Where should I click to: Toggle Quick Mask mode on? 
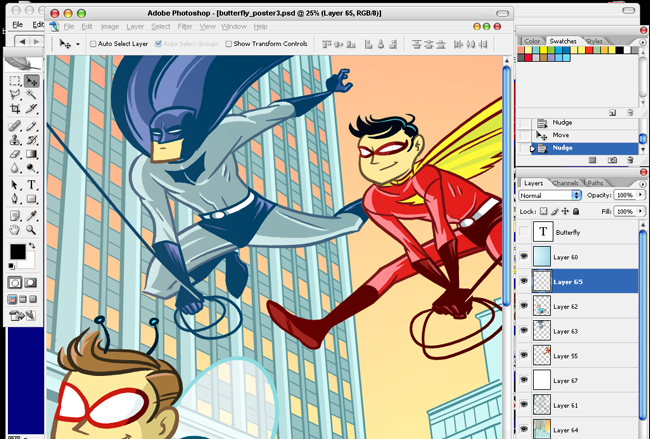point(31,283)
